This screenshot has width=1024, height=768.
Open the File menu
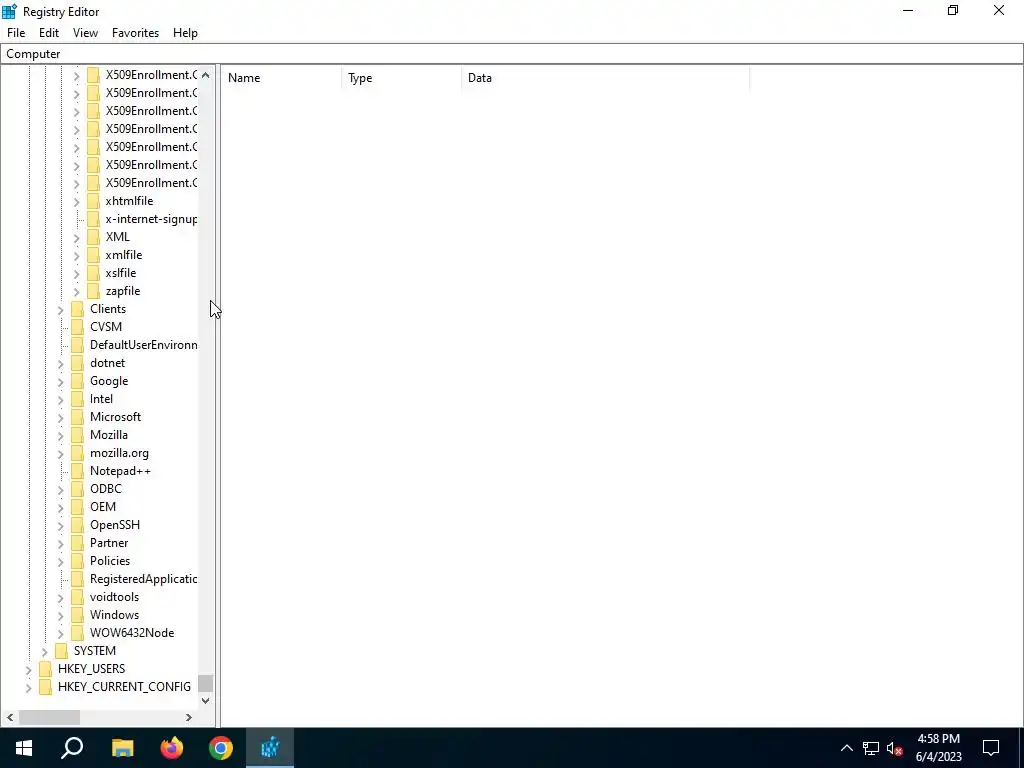tap(16, 33)
